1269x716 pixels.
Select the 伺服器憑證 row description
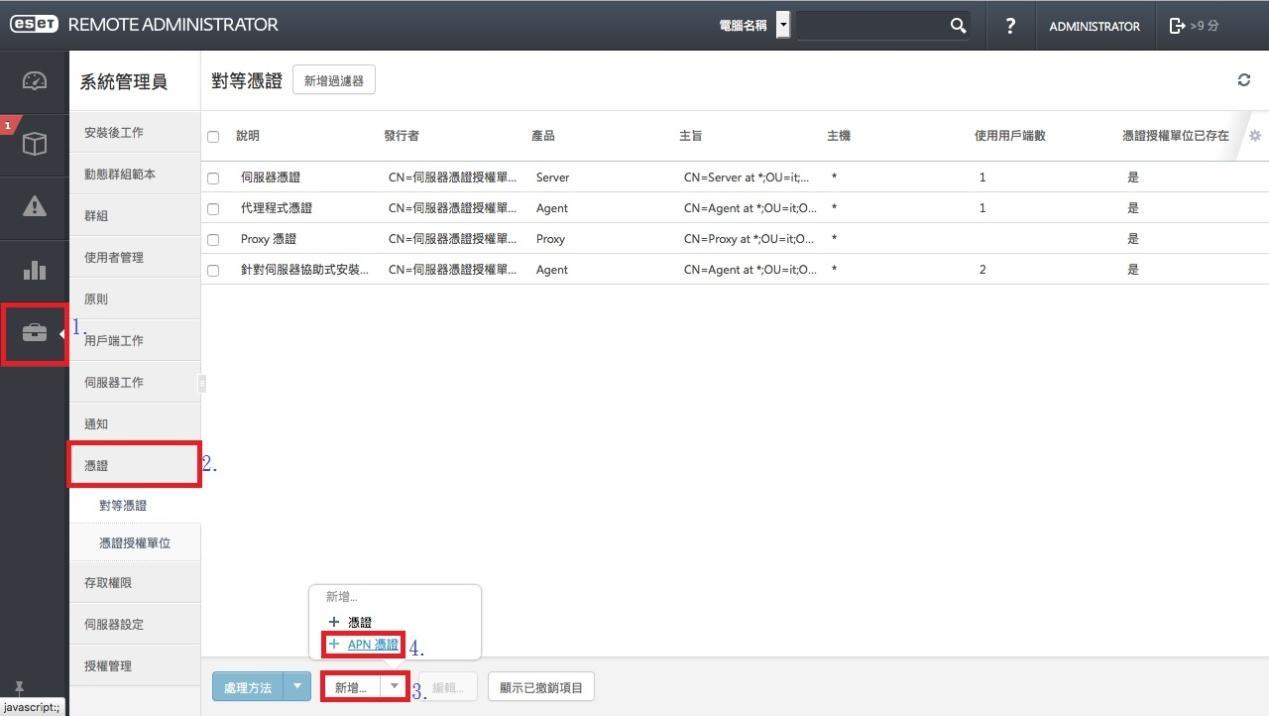[x=271, y=178]
